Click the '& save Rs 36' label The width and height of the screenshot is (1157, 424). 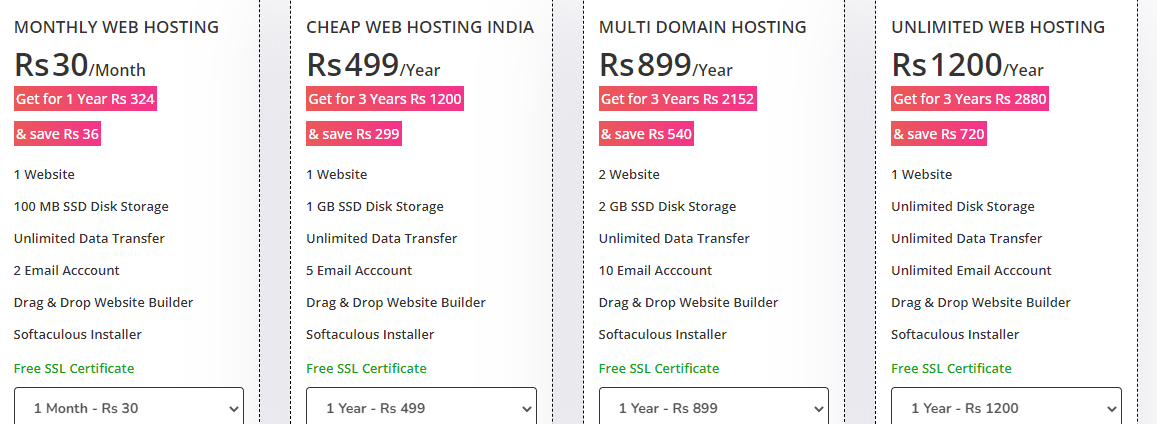pyautogui.click(x=57, y=134)
